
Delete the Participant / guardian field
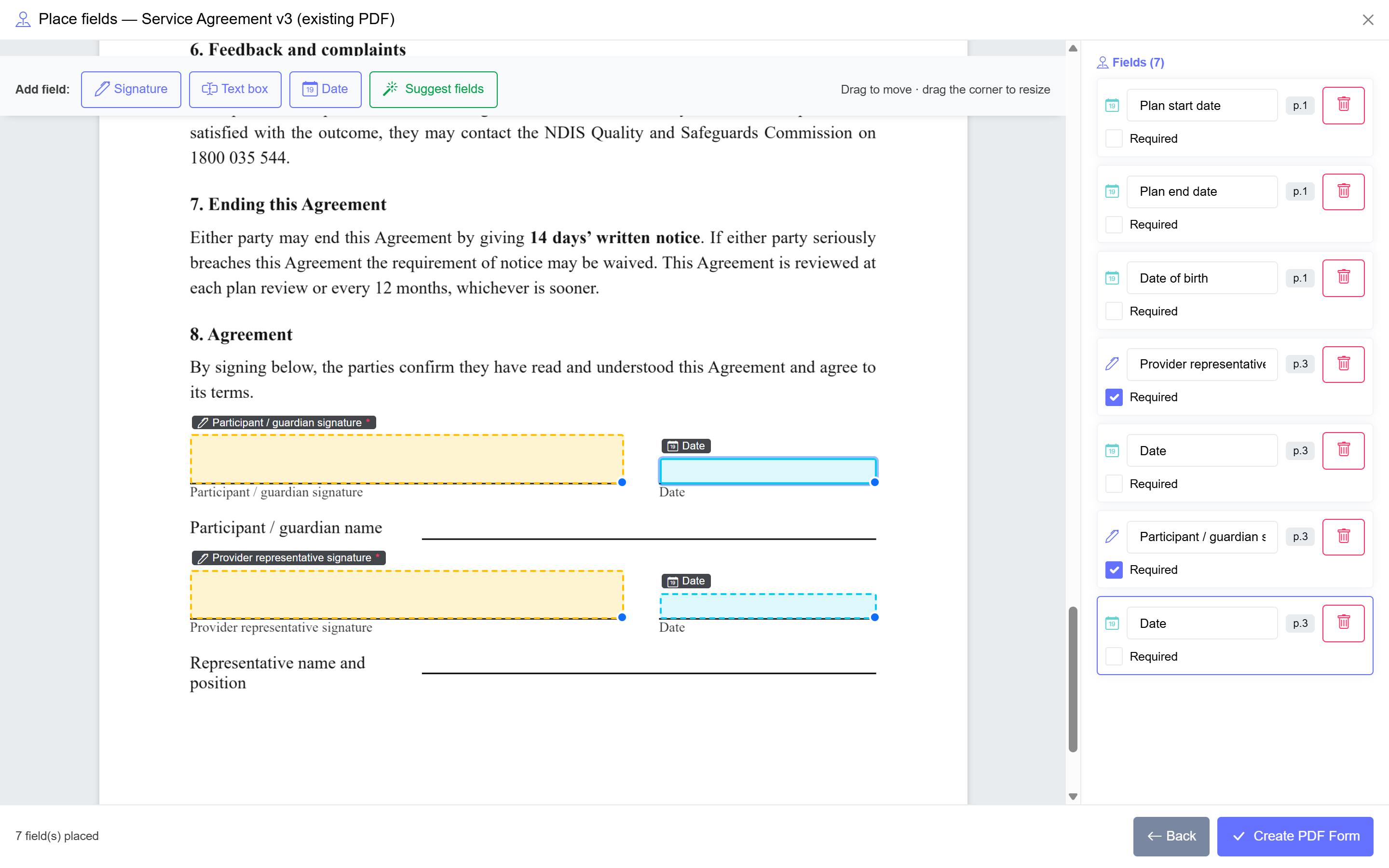coord(1343,537)
